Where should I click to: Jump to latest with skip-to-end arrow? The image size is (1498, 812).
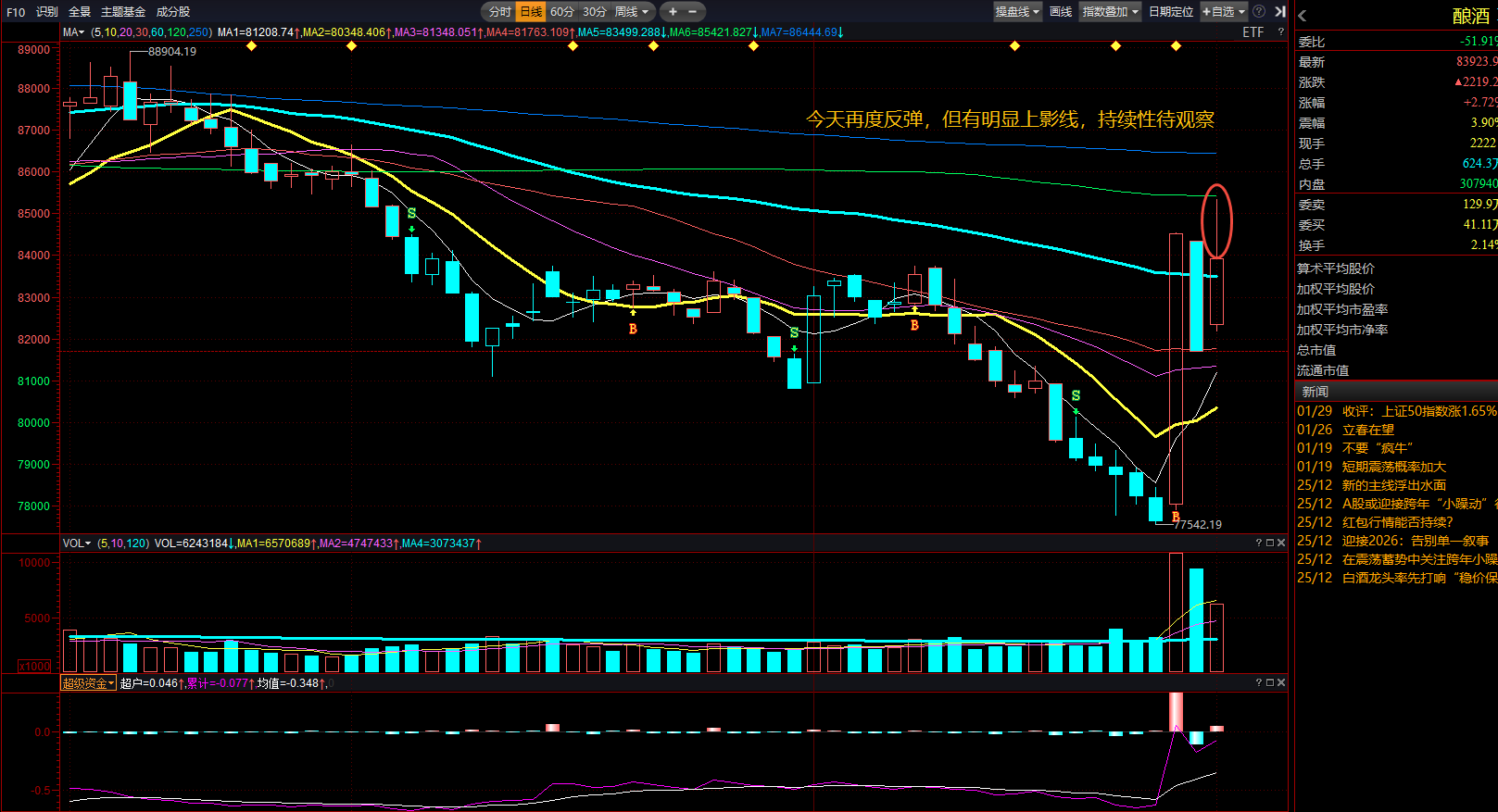tap(1279, 12)
